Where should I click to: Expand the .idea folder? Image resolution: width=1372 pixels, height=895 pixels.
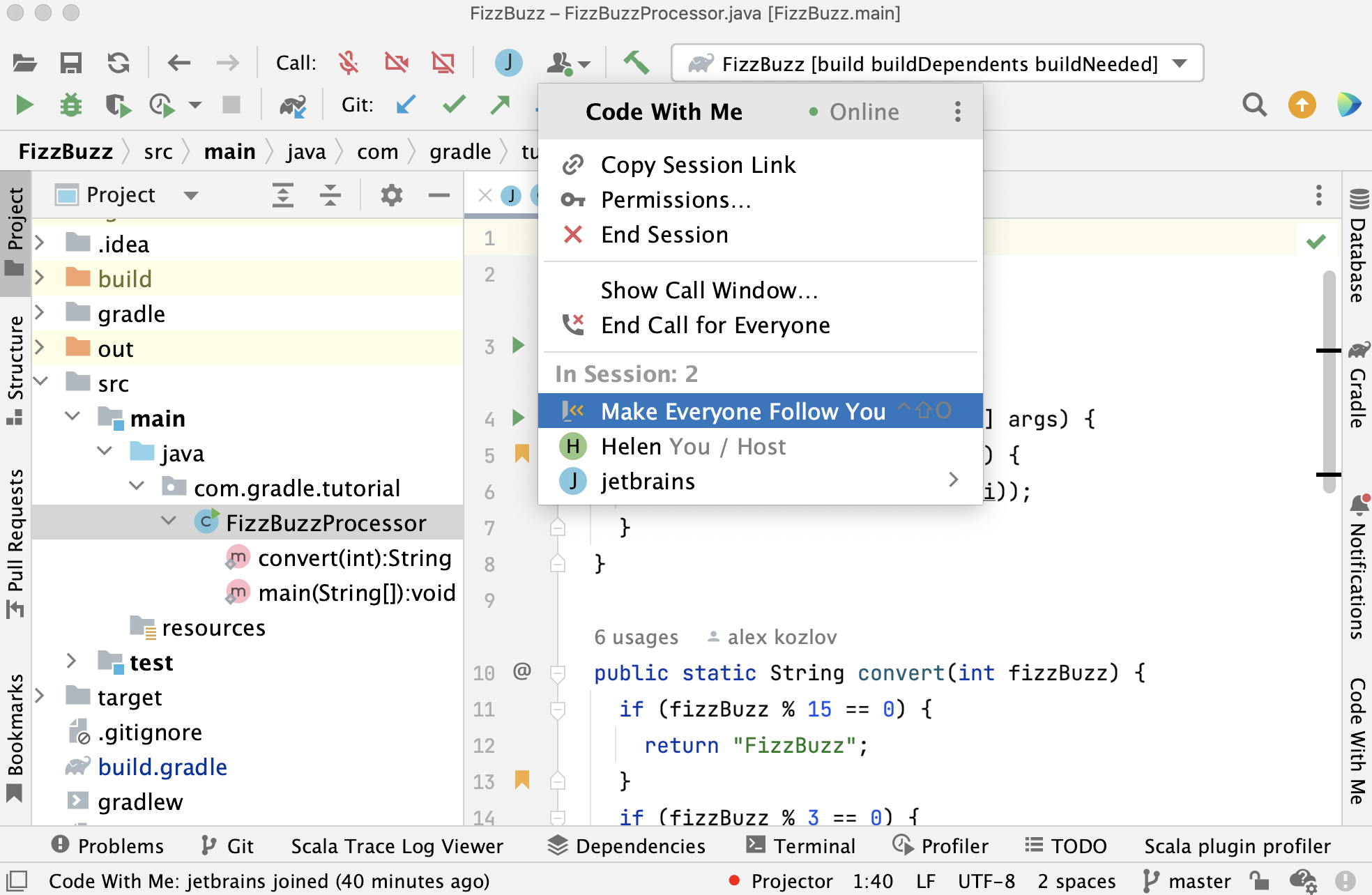click(x=40, y=243)
